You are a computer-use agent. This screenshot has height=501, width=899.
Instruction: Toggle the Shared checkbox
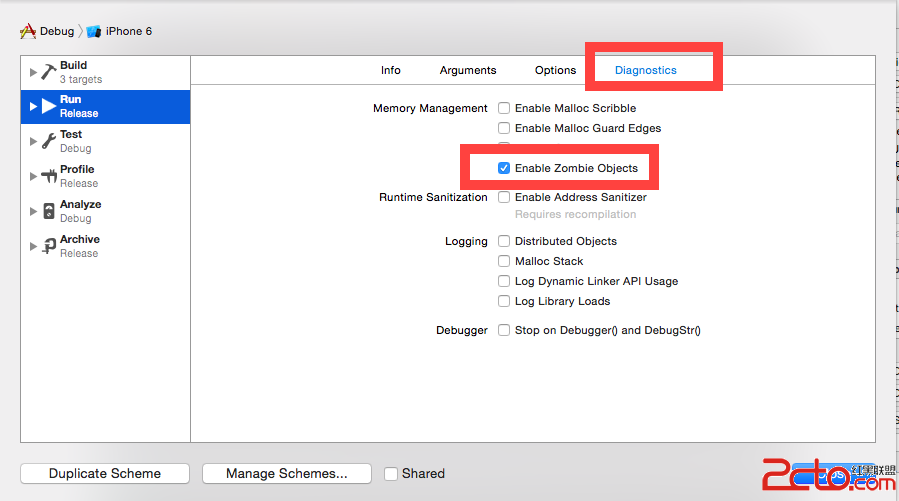point(391,474)
